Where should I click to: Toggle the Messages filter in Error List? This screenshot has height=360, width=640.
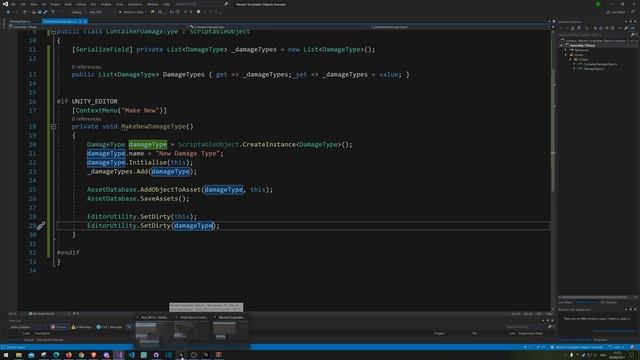pyautogui.click(x=109, y=327)
